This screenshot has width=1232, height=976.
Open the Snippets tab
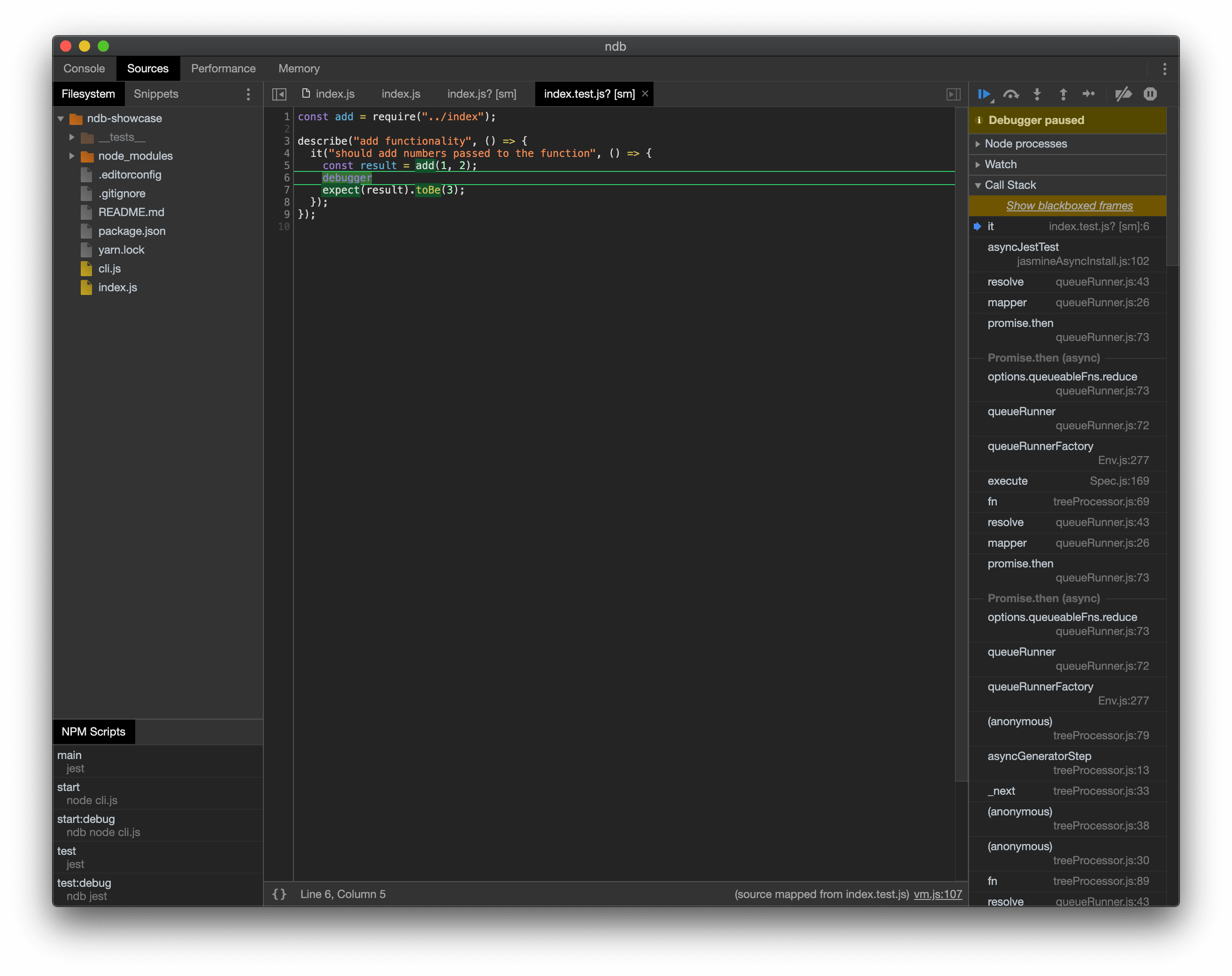(x=155, y=94)
